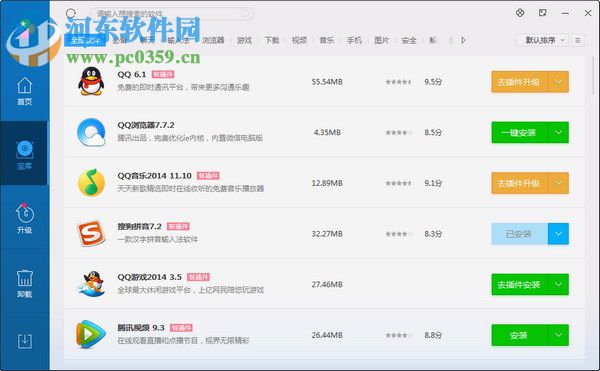Click 去插件升级 for QQ 6.1
The width and height of the screenshot is (600, 371).
coord(520,82)
